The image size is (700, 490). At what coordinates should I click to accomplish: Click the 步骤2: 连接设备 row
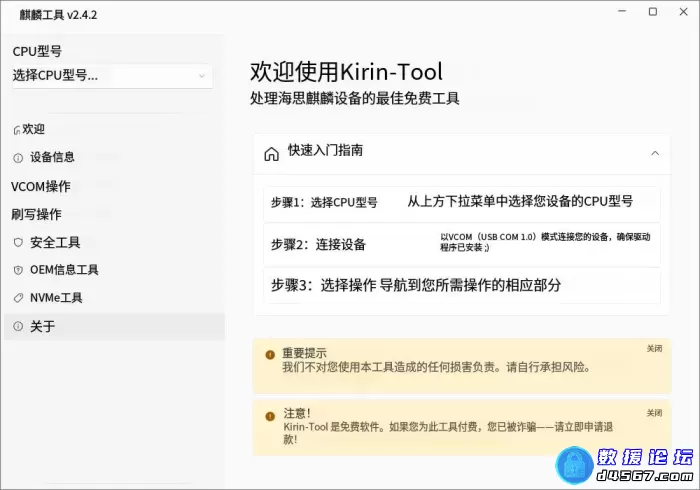(x=462, y=245)
